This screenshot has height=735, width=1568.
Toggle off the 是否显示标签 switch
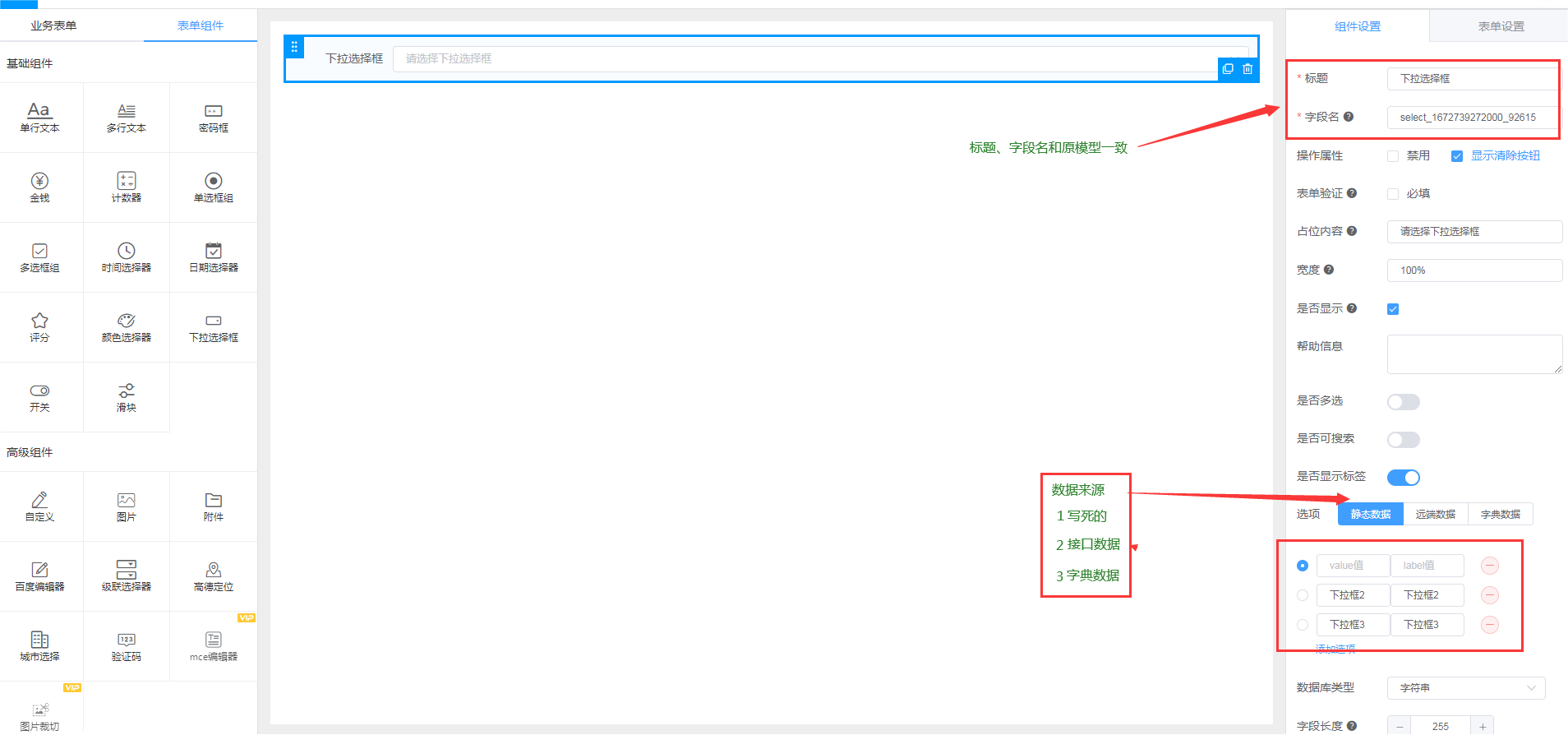pyautogui.click(x=1403, y=478)
